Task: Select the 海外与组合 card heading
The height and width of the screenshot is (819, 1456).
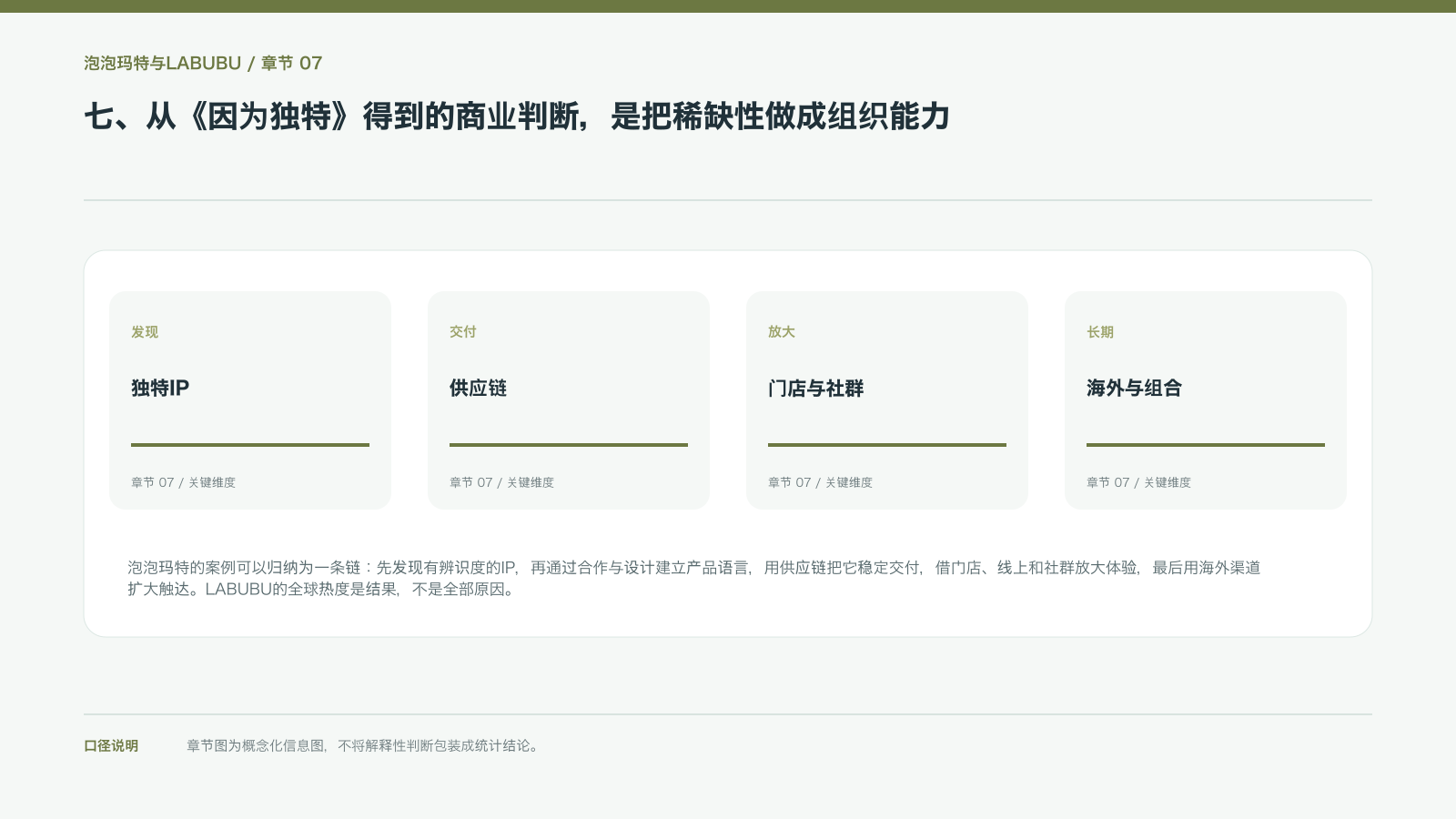Action: (x=1135, y=388)
